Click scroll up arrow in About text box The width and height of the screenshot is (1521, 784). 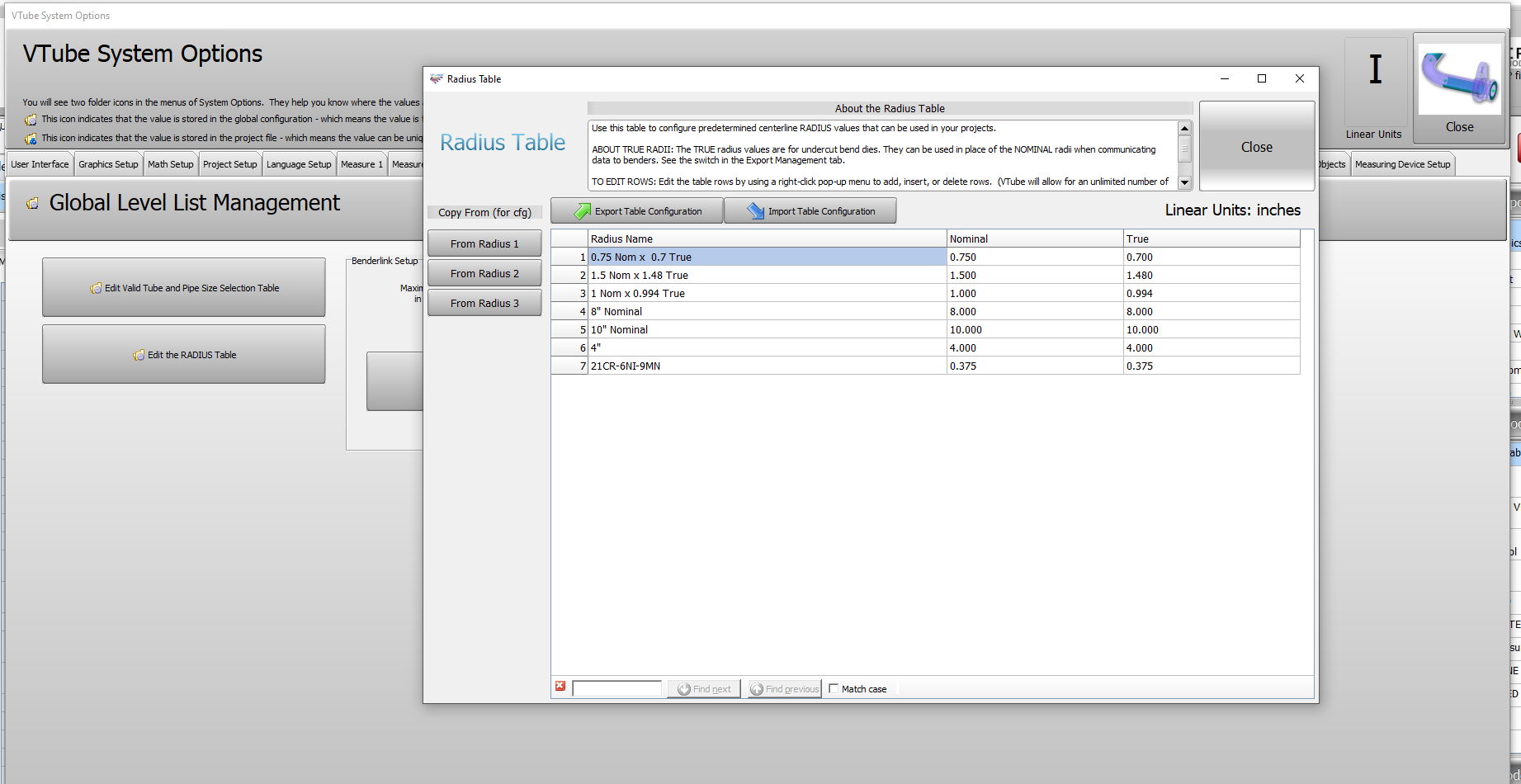[1184, 129]
